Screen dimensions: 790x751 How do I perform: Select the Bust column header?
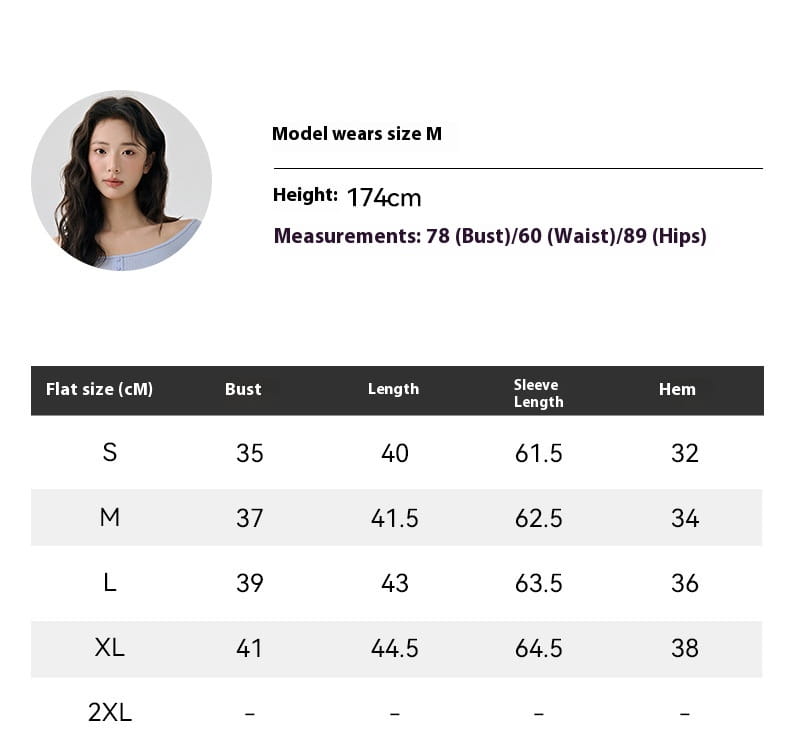[x=243, y=389]
